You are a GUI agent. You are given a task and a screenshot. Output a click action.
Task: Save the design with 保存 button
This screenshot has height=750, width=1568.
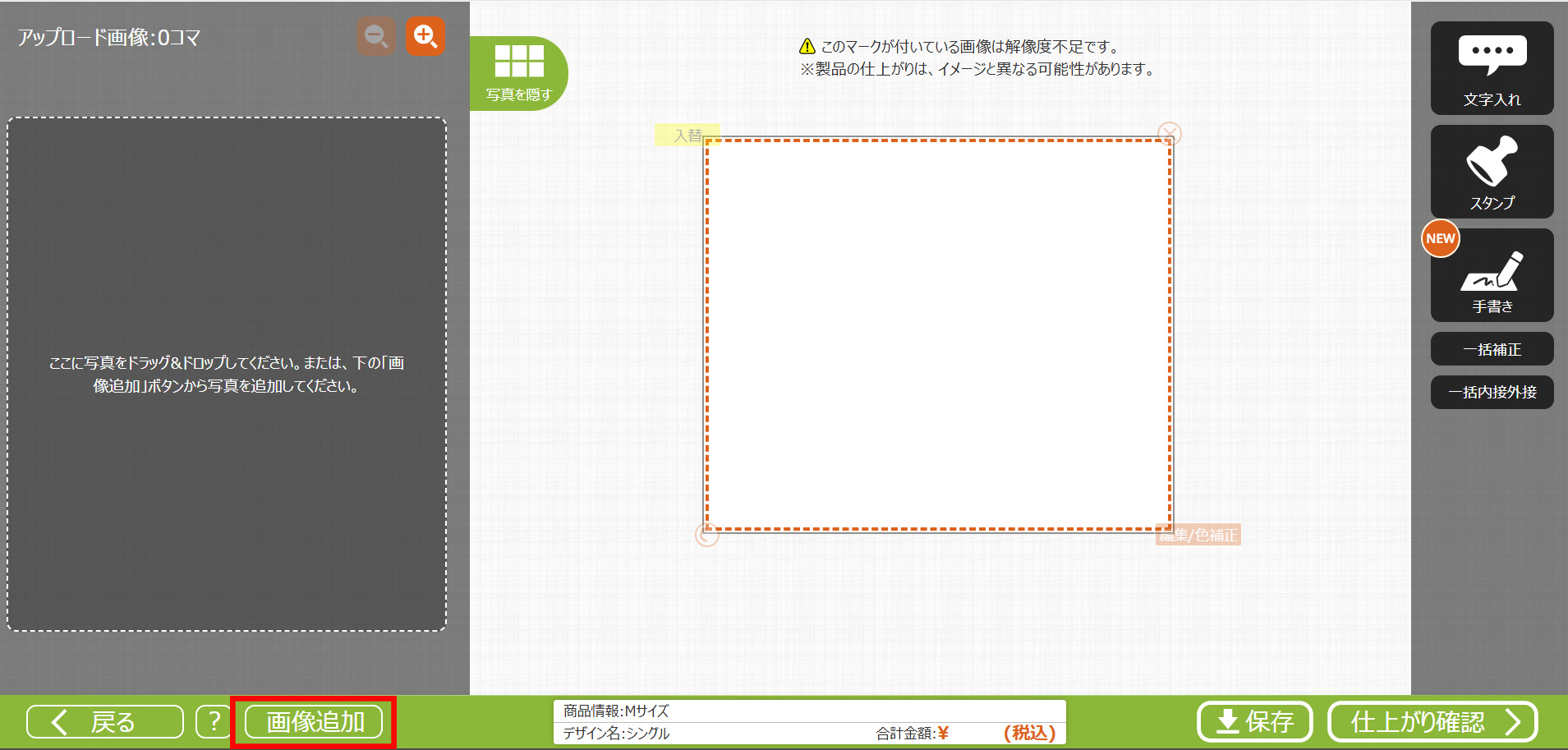[x=1254, y=722]
